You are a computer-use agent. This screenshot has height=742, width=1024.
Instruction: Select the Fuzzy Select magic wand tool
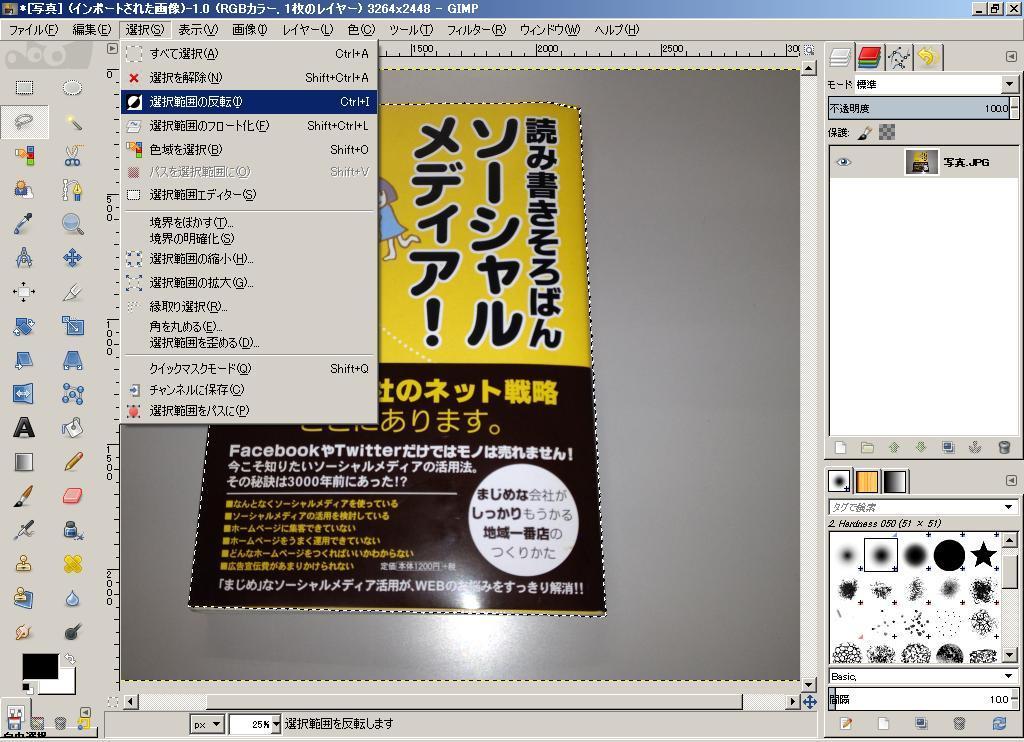[72, 122]
